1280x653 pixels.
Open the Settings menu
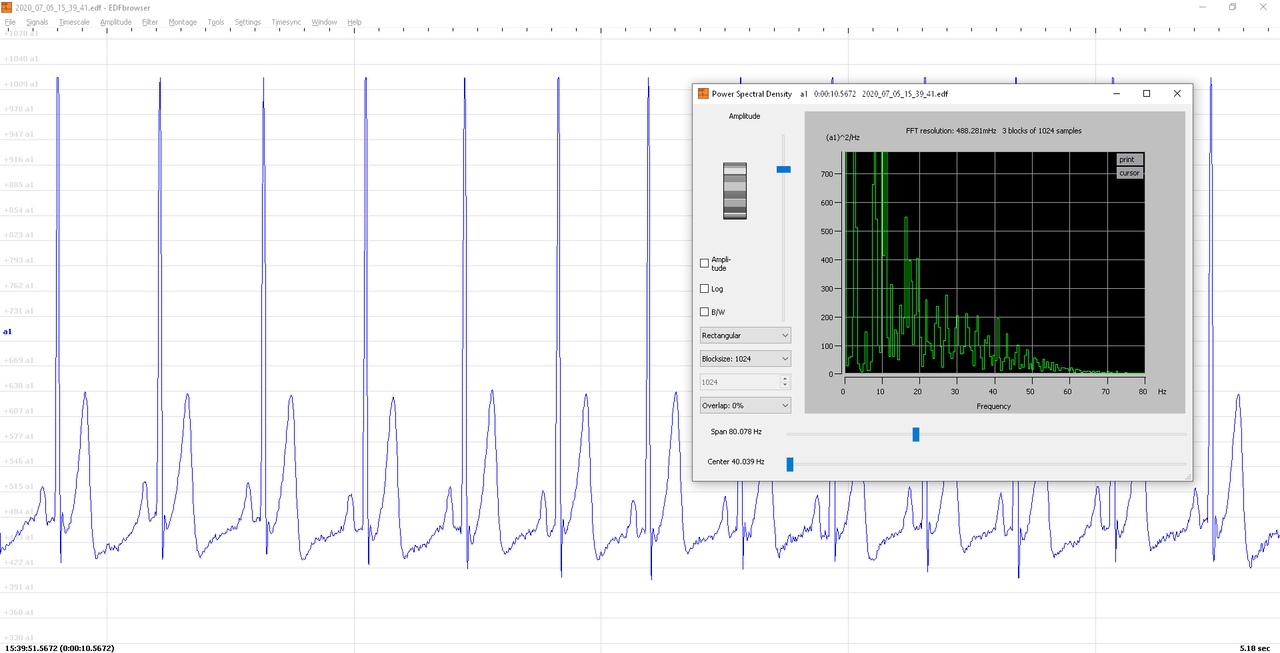(248, 22)
